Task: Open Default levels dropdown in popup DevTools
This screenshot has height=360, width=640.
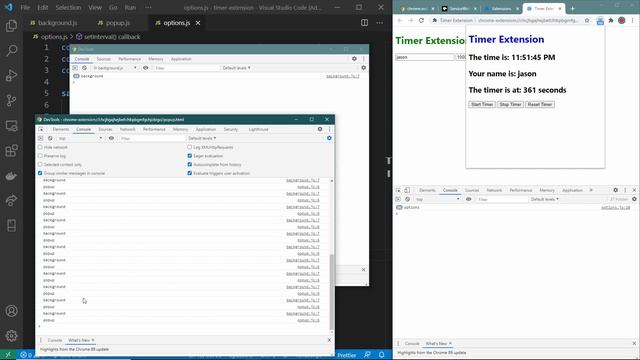Action: pos(202,138)
